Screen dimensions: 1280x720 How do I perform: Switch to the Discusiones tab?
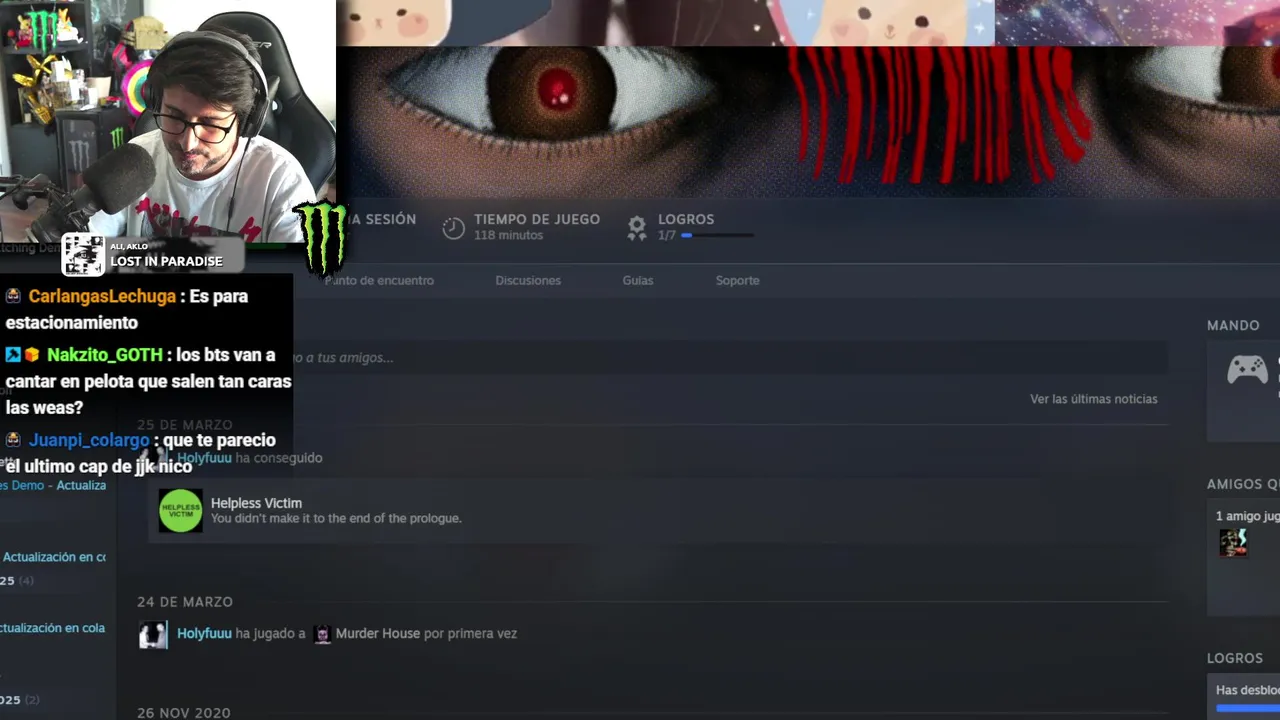click(x=528, y=281)
